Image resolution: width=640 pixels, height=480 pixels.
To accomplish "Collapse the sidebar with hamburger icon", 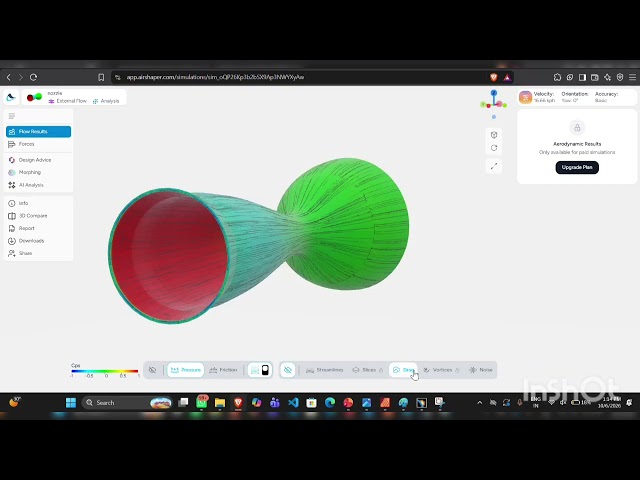I will coord(12,116).
